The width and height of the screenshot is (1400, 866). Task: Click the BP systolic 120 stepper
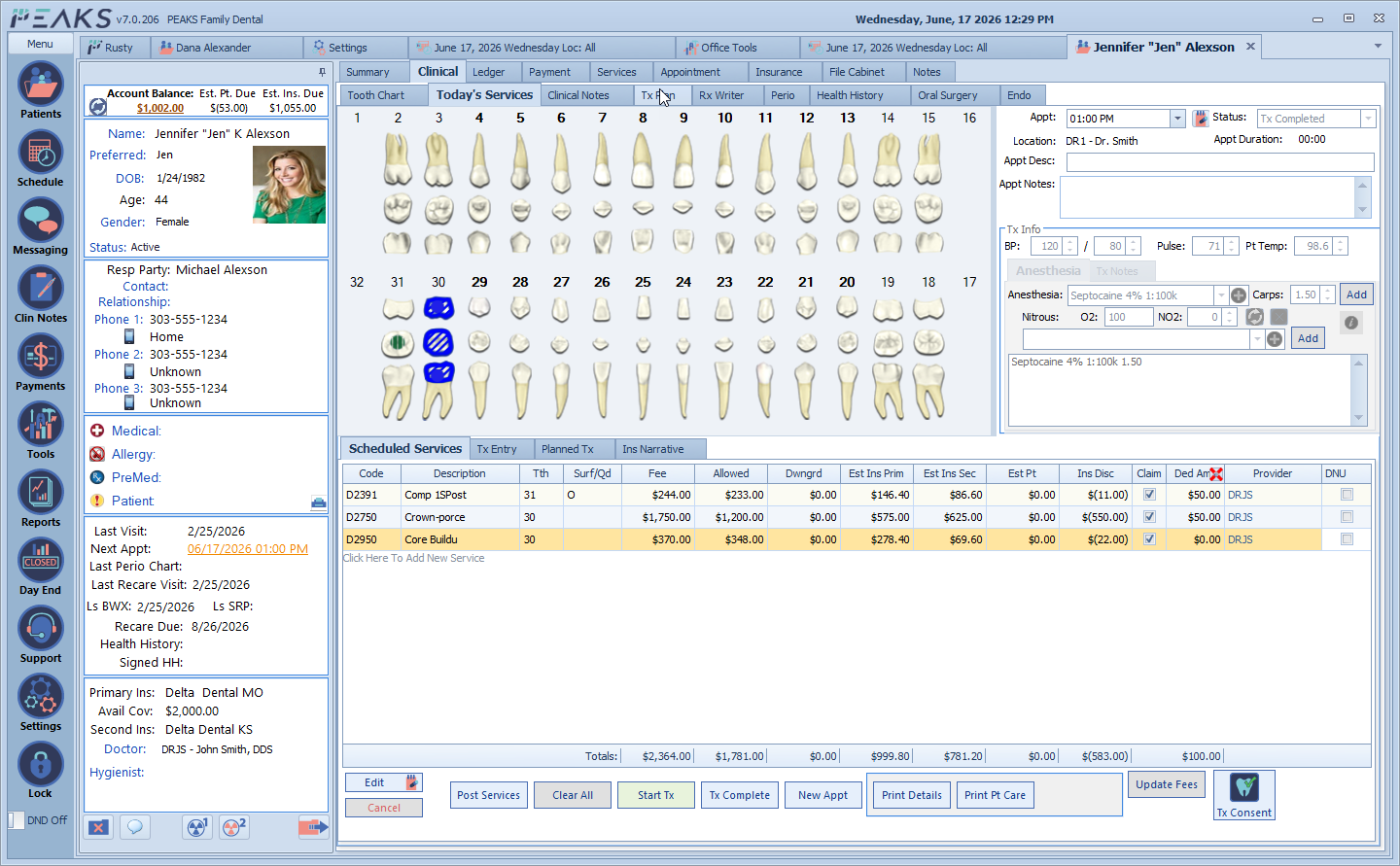pos(1069,247)
